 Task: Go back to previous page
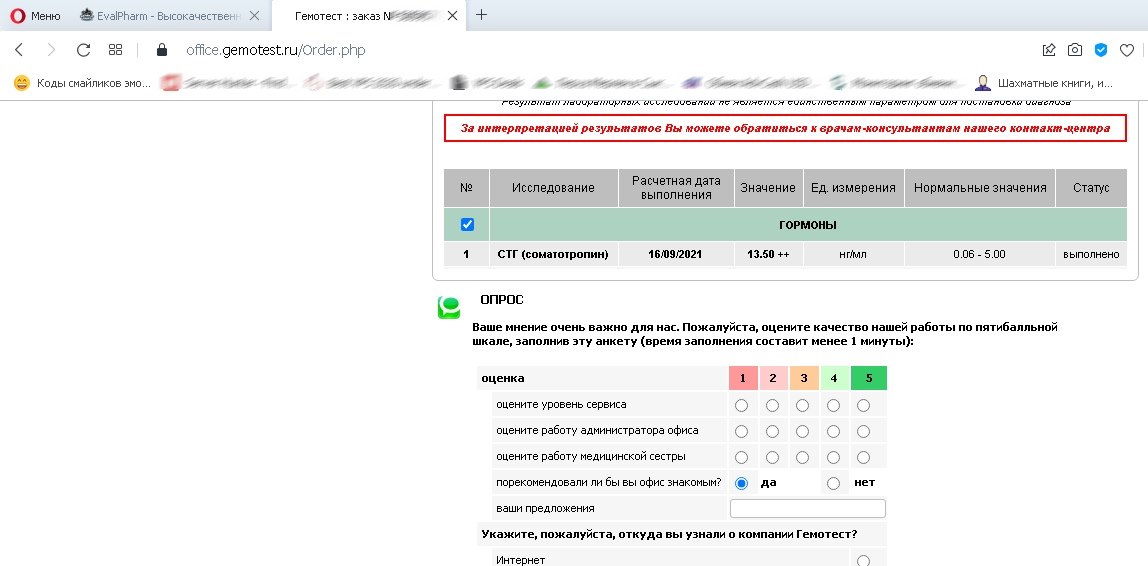pyautogui.click(x=19, y=50)
